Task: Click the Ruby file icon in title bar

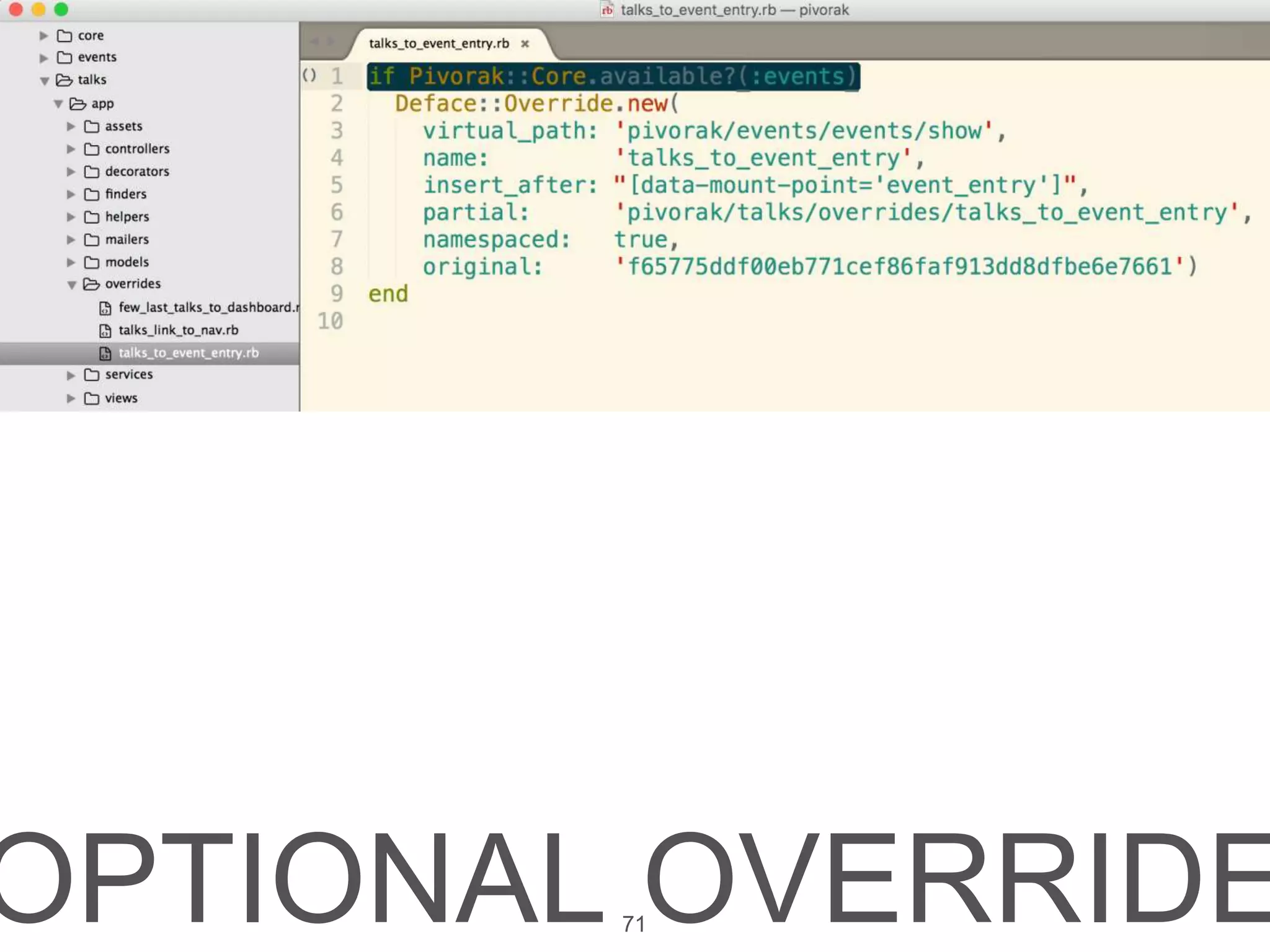Action: [x=607, y=10]
